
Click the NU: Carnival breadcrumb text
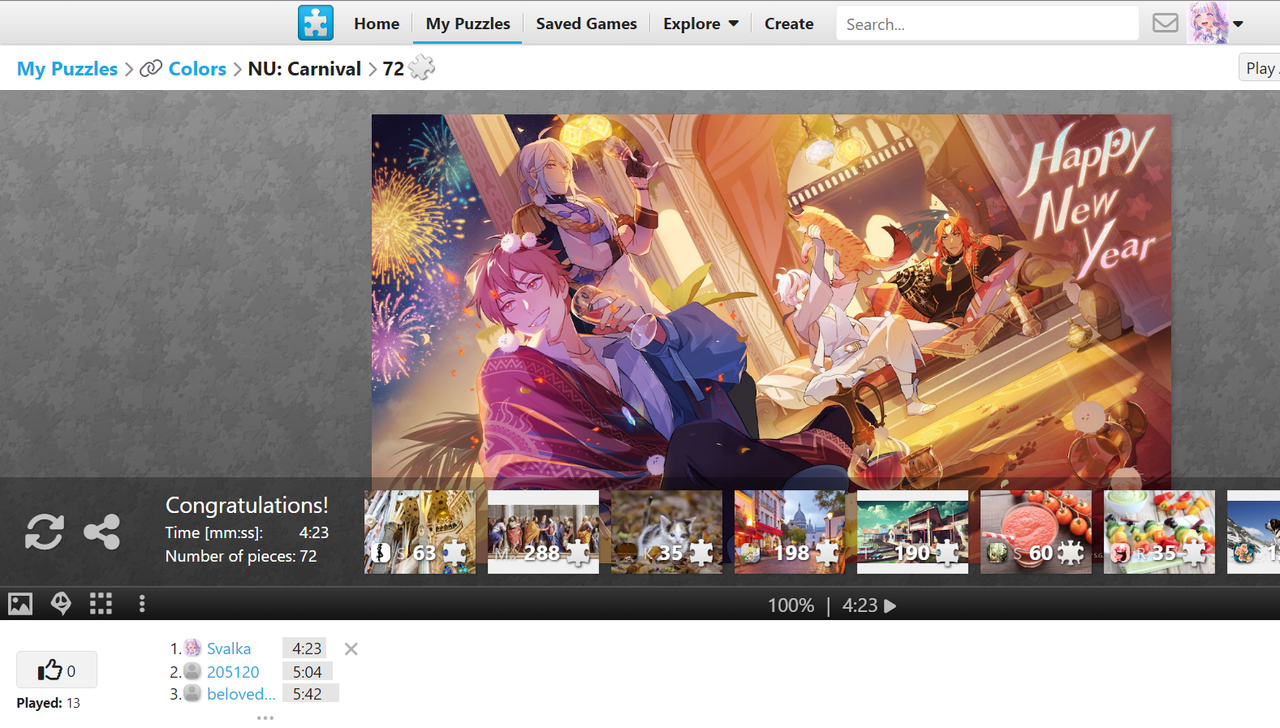(305, 68)
